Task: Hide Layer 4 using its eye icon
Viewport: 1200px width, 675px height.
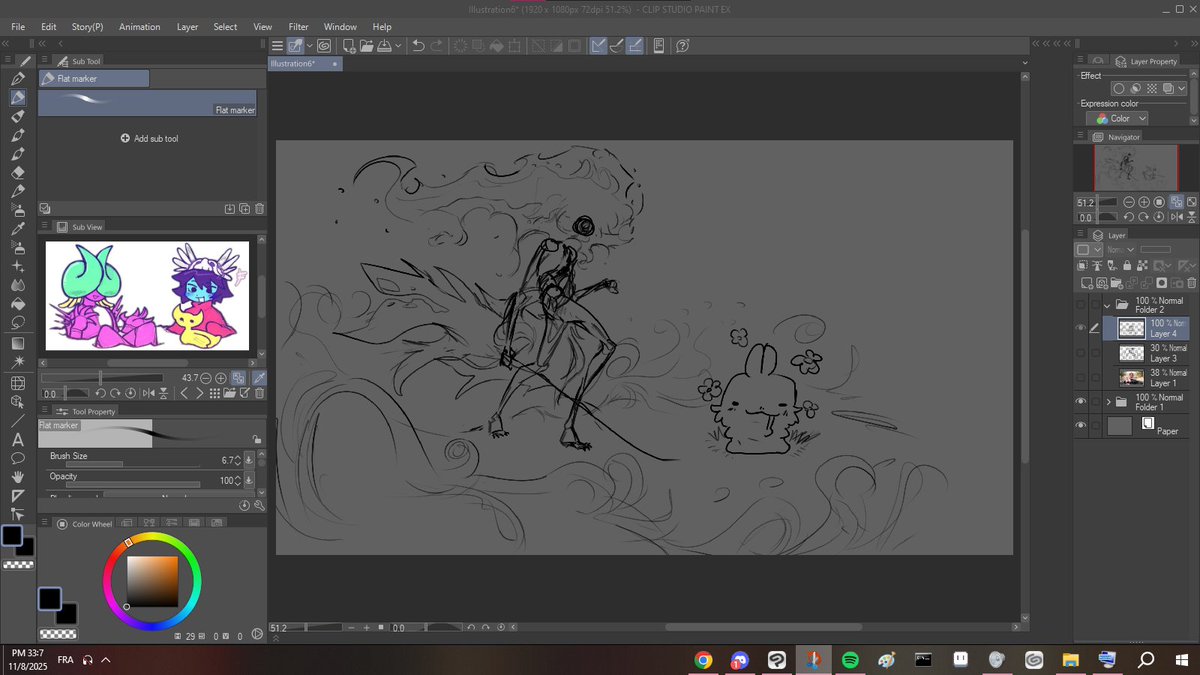Action: click(x=1080, y=328)
